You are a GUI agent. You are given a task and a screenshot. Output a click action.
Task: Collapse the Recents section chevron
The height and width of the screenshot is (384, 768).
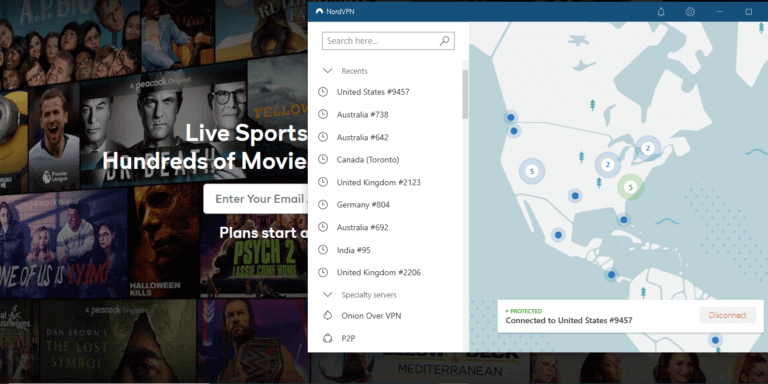[x=328, y=71]
